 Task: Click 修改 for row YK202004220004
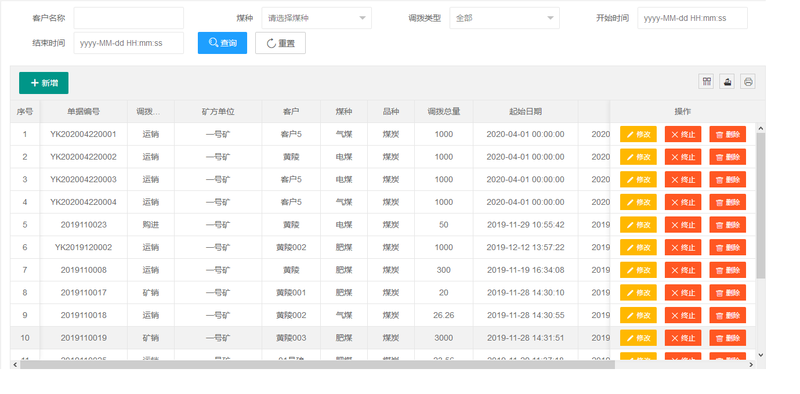(x=638, y=202)
